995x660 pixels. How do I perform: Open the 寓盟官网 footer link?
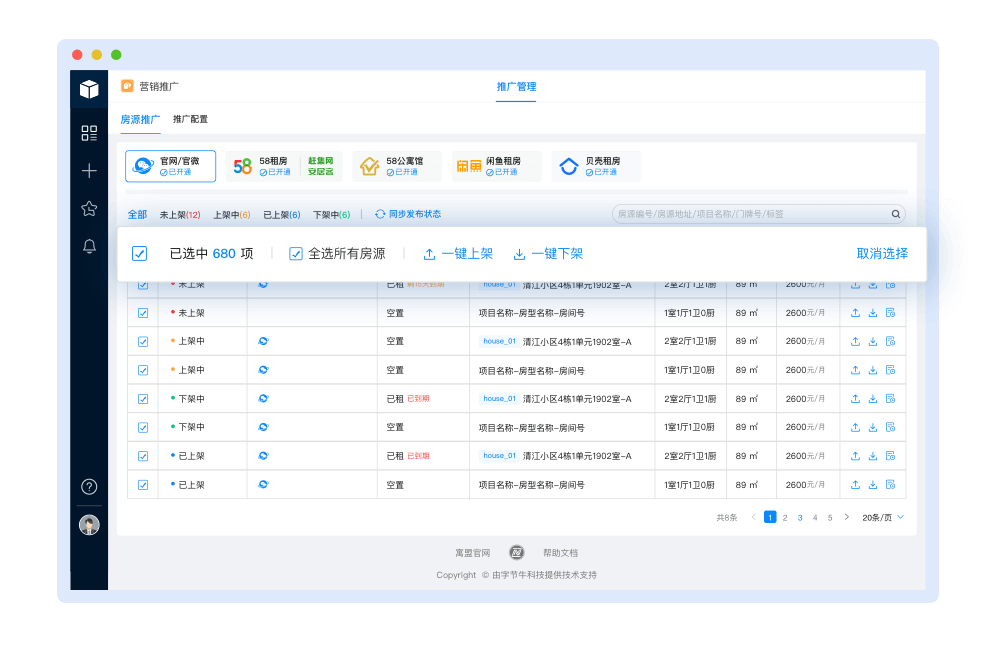(x=473, y=553)
